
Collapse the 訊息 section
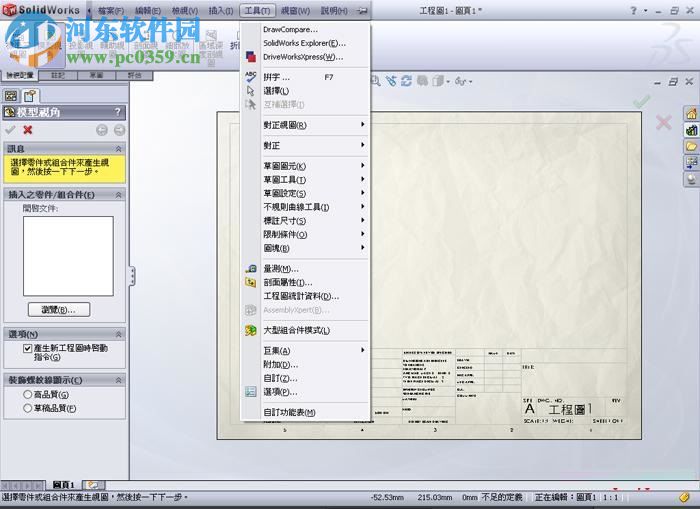(118, 149)
